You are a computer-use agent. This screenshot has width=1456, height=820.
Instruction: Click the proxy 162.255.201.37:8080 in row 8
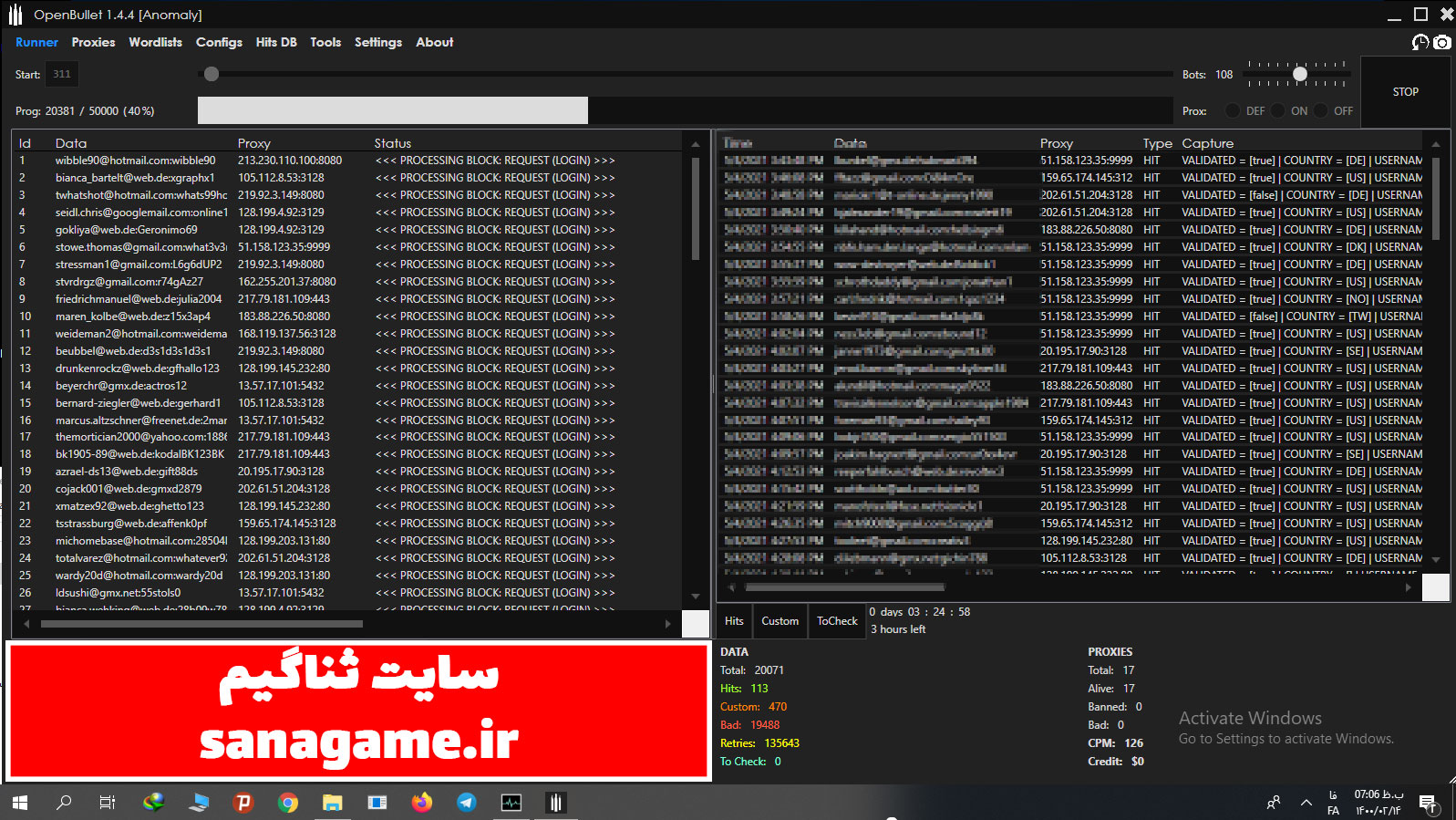[287, 282]
